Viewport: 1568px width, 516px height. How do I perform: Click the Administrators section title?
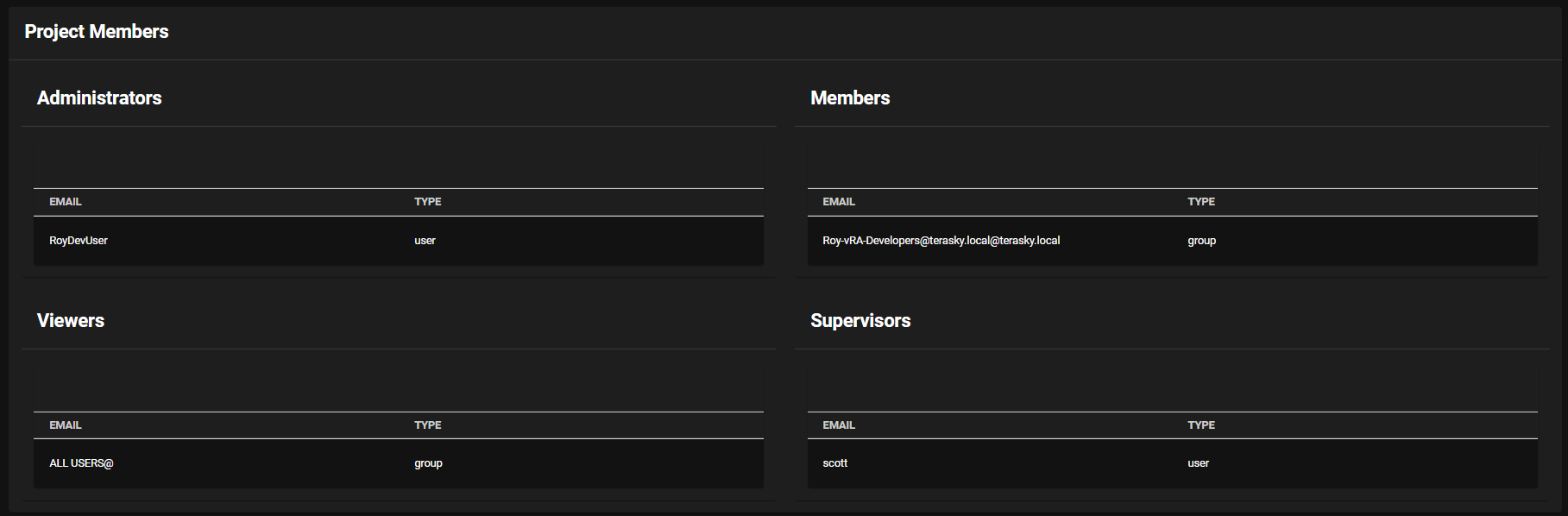(99, 98)
